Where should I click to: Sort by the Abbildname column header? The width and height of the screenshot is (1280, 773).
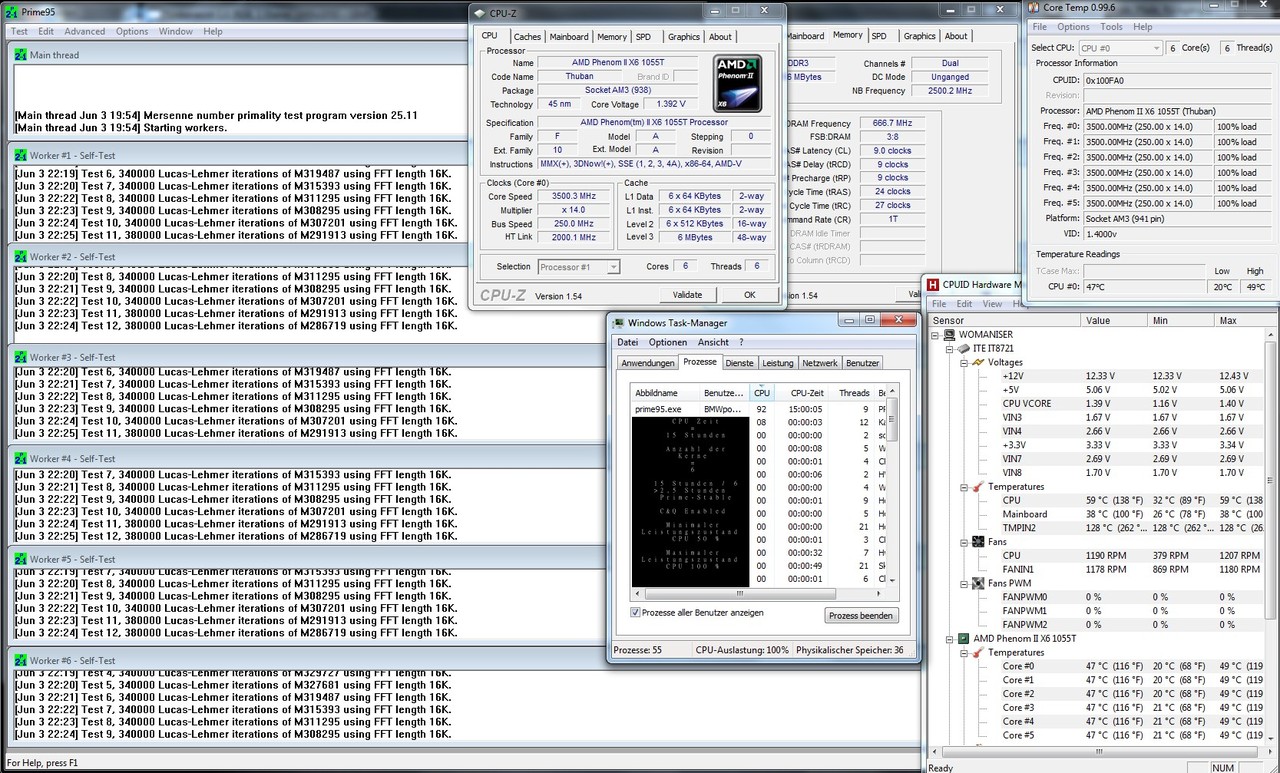pos(664,393)
